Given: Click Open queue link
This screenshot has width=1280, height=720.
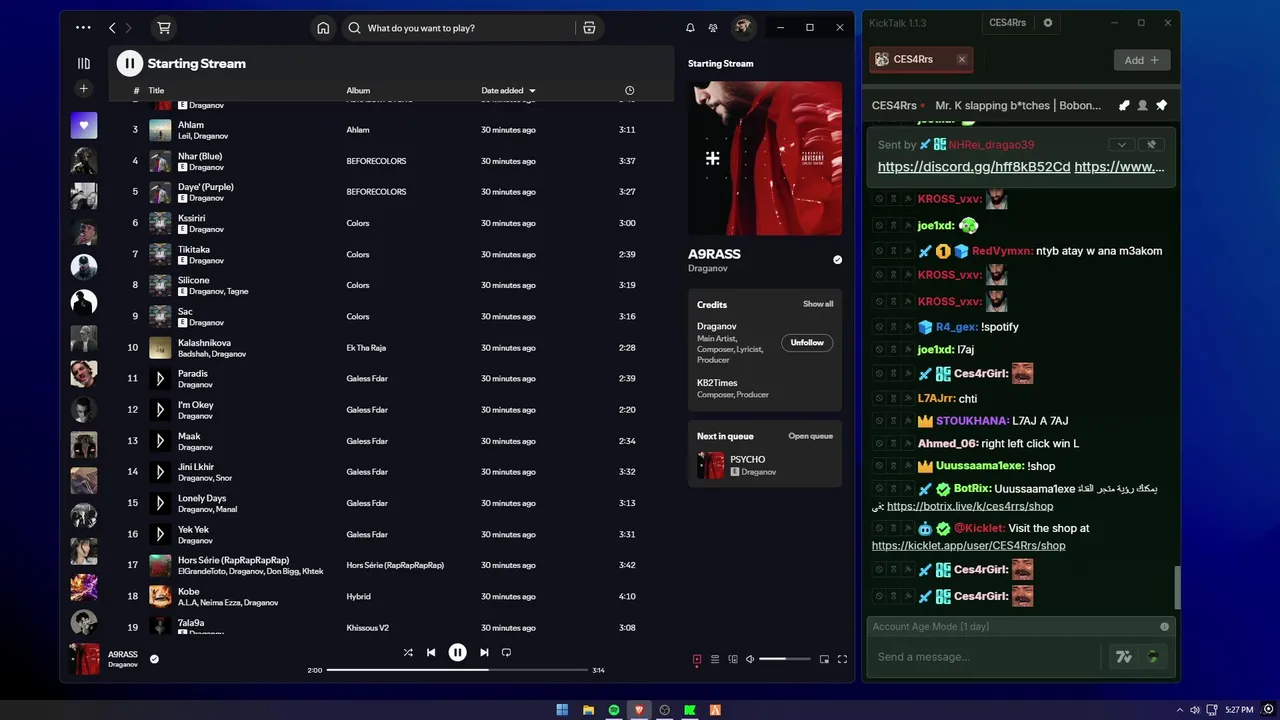Looking at the screenshot, I should [810, 436].
